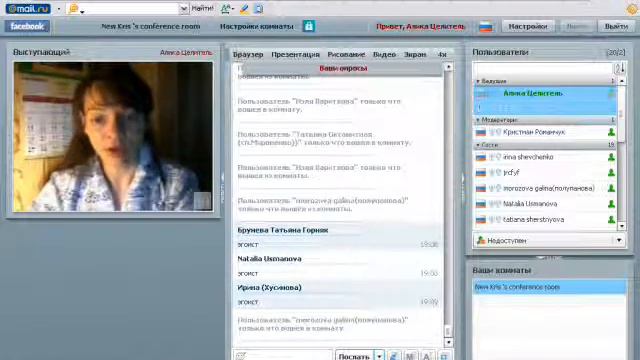This screenshot has width=640, height=360.
Task: Click users list scrollbar down arrow
Action: point(622,226)
